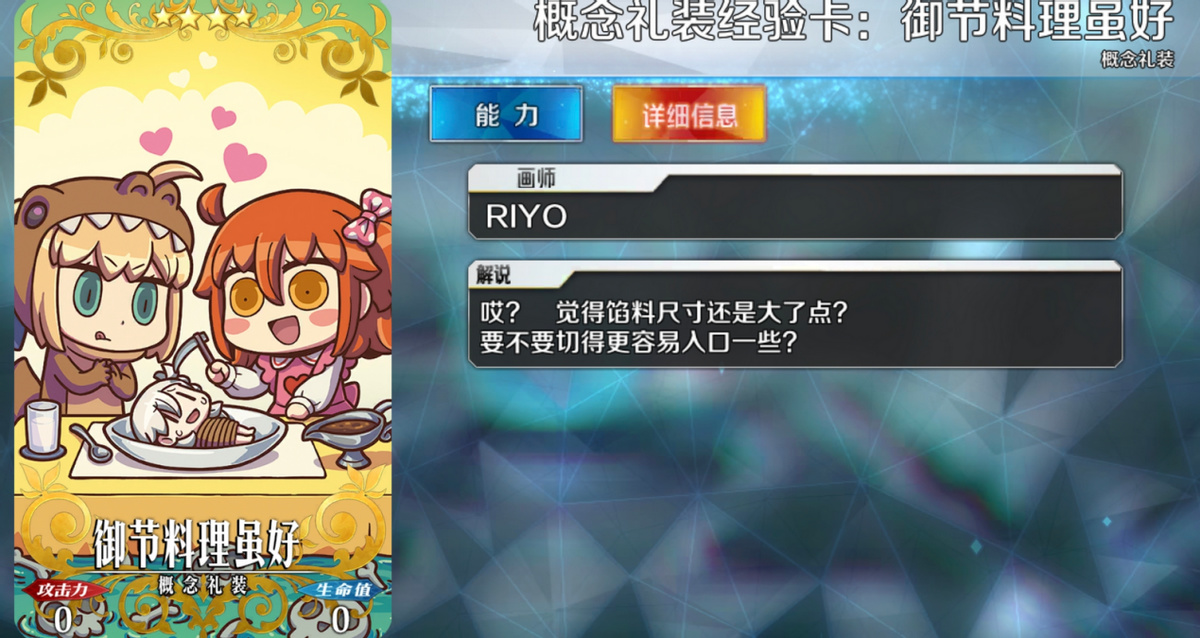
Task: Select the 画师 label header
Action: click(535, 180)
